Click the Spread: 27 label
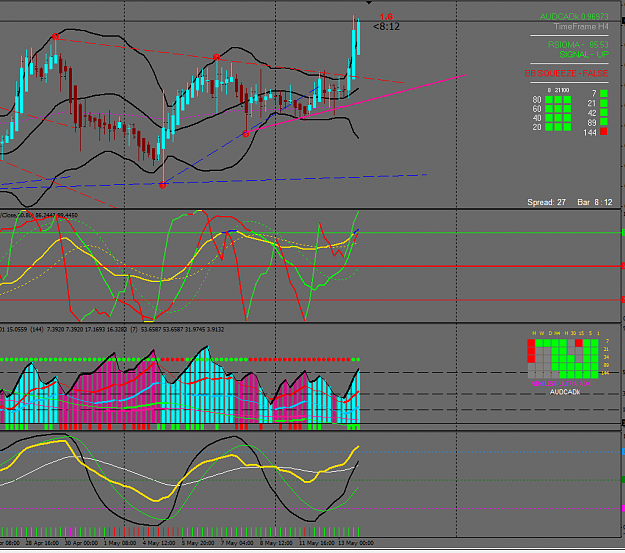 [x=546, y=202]
